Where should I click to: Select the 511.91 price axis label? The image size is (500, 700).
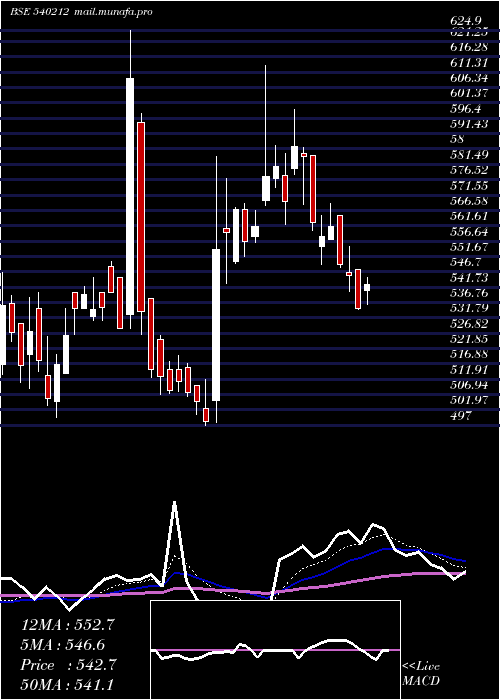pyautogui.click(x=470, y=369)
